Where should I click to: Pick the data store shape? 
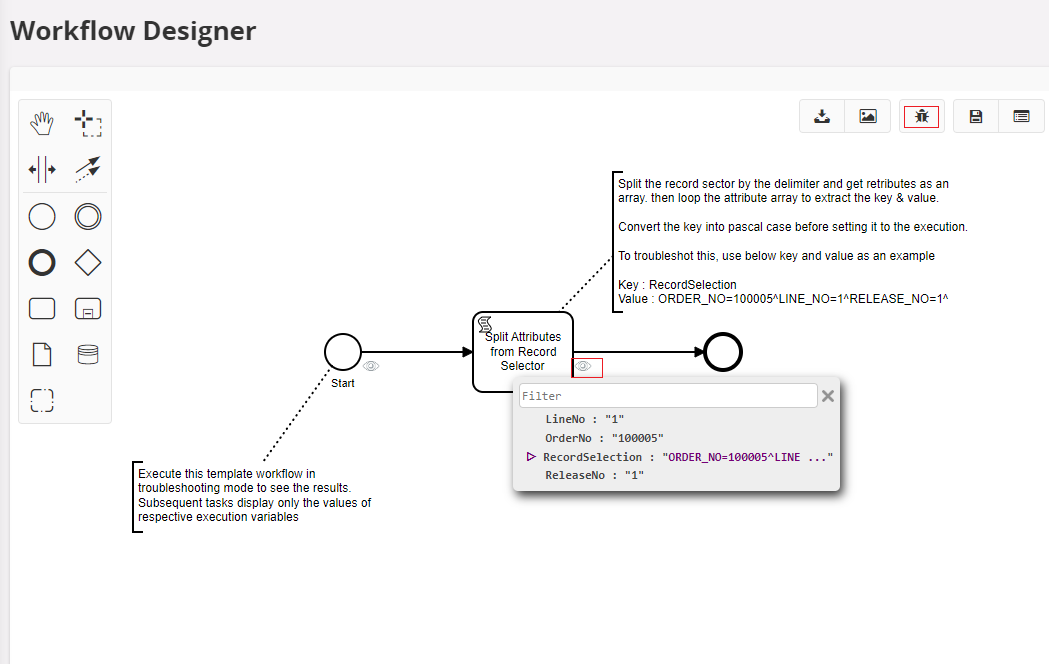[x=88, y=354]
